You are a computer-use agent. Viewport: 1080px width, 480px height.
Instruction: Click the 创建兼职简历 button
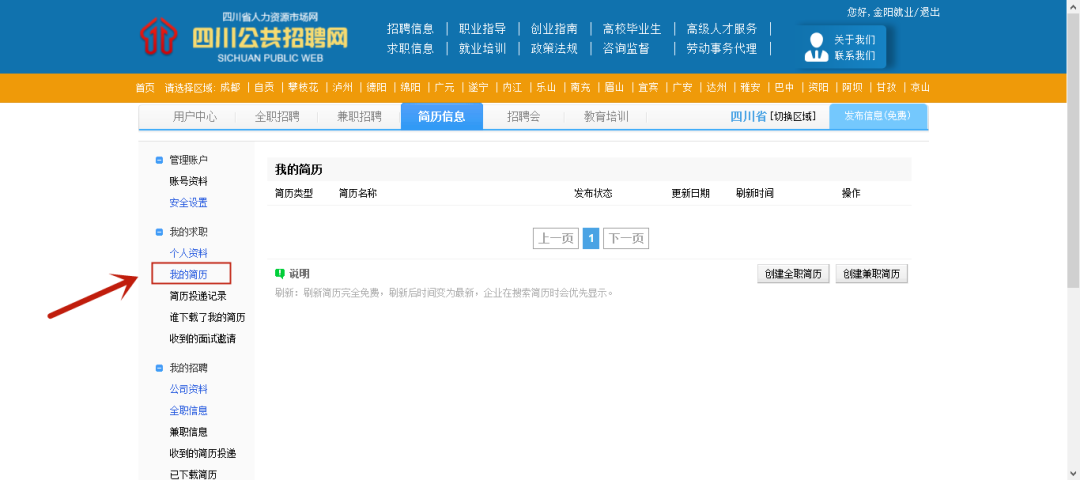point(871,274)
